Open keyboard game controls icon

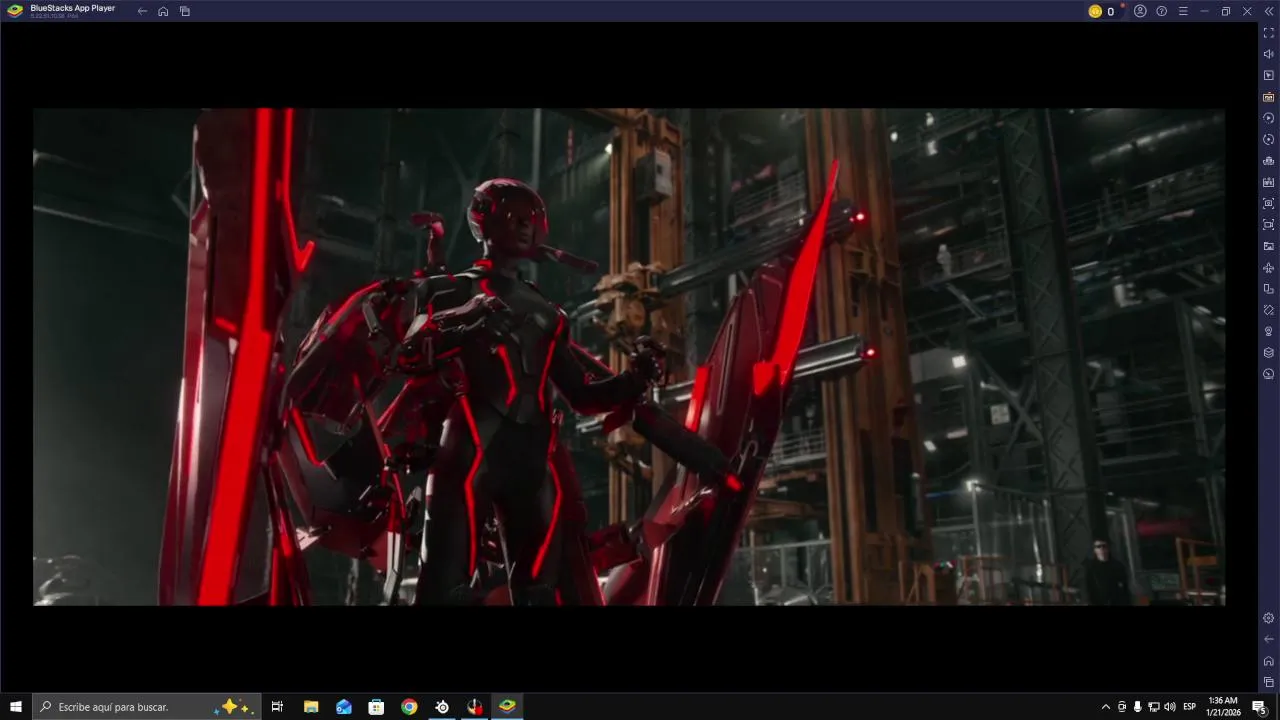pos(1269,97)
